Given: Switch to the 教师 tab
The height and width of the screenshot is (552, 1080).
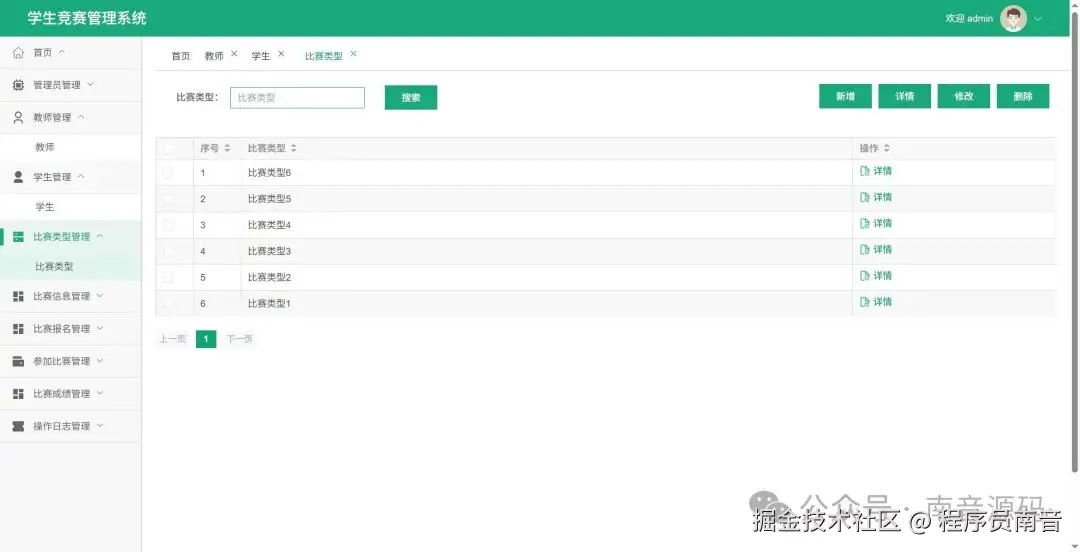Looking at the screenshot, I should pyautogui.click(x=214, y=56).
